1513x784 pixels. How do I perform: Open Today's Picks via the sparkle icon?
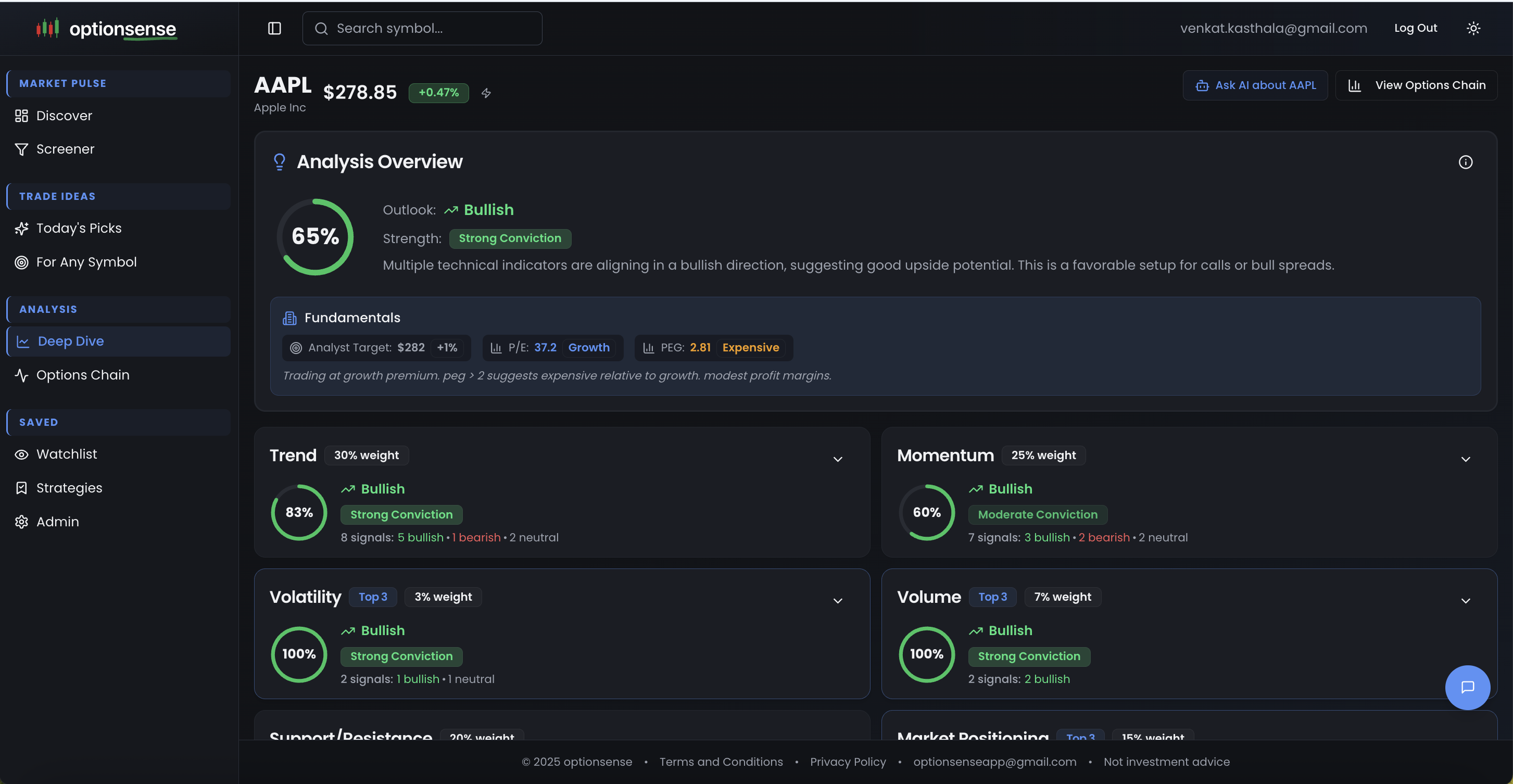coord(22,228)
